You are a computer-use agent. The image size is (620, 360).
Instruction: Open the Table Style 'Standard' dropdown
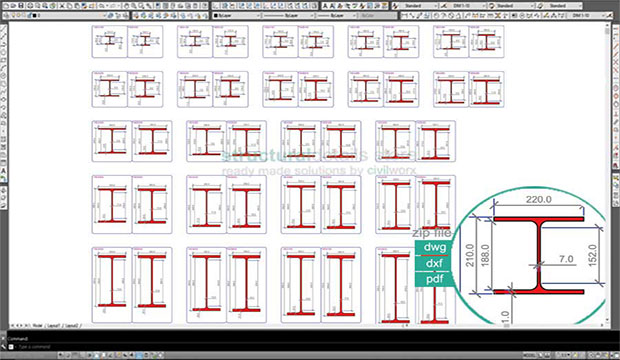(x=516, y=6)
